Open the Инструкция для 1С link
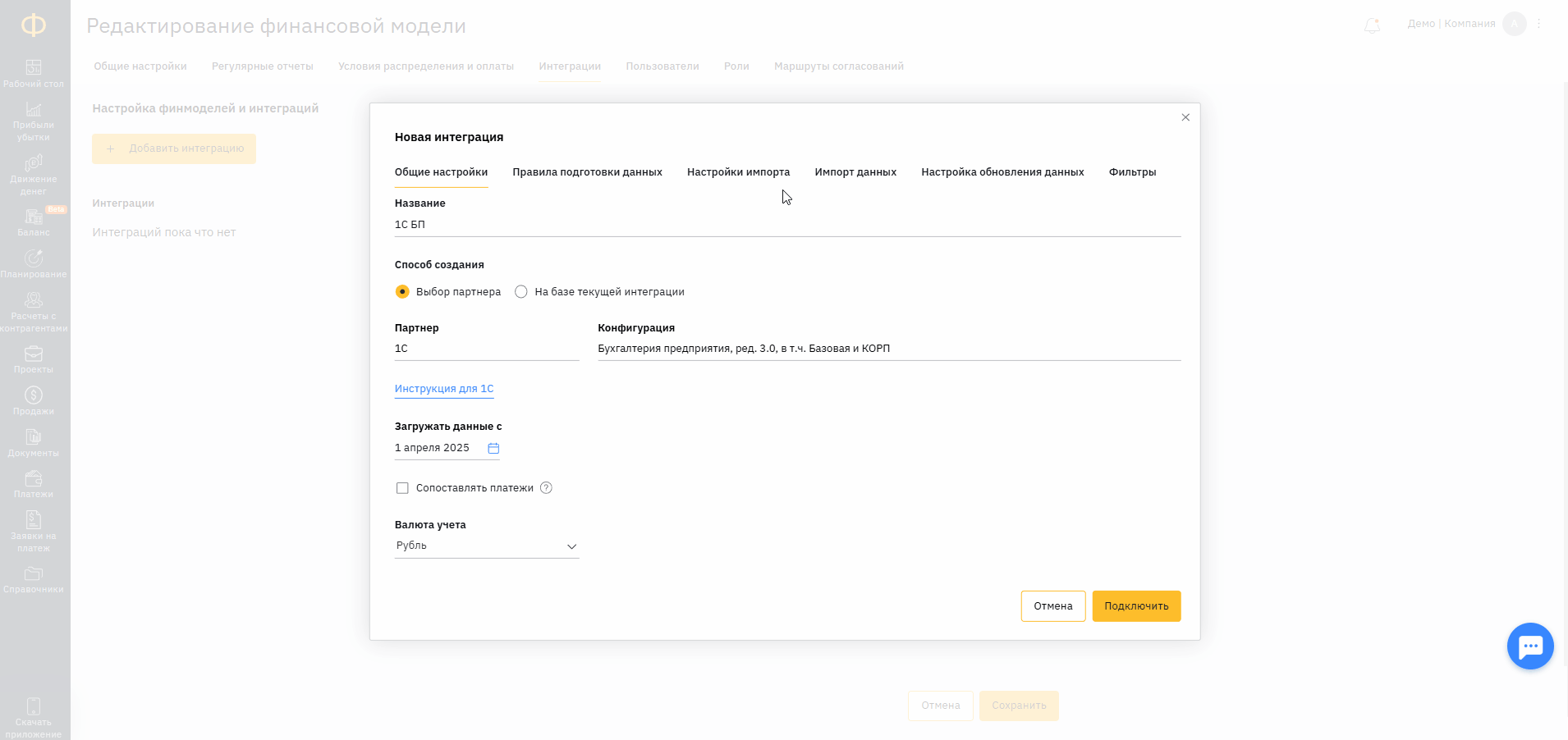Image resolution: width=1568 pixels, height=740 pixels. [444, 389]
